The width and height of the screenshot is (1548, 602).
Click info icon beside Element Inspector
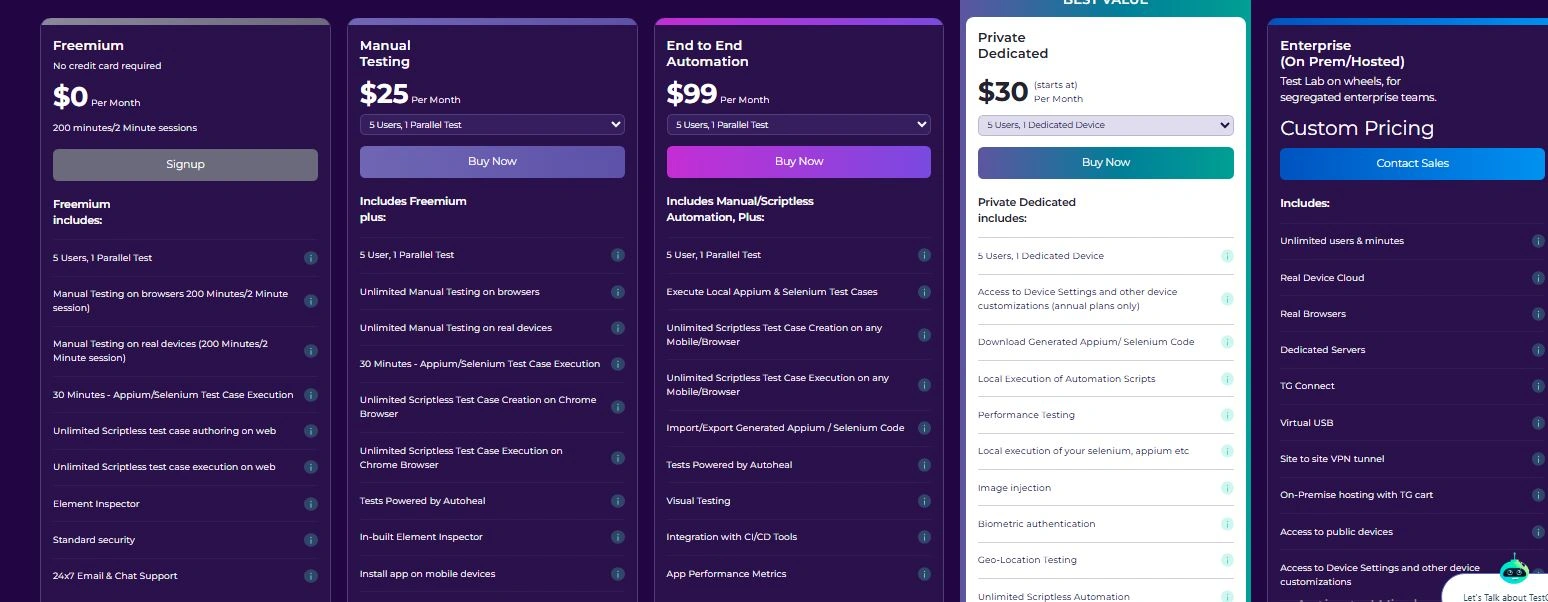coord(310,504)
